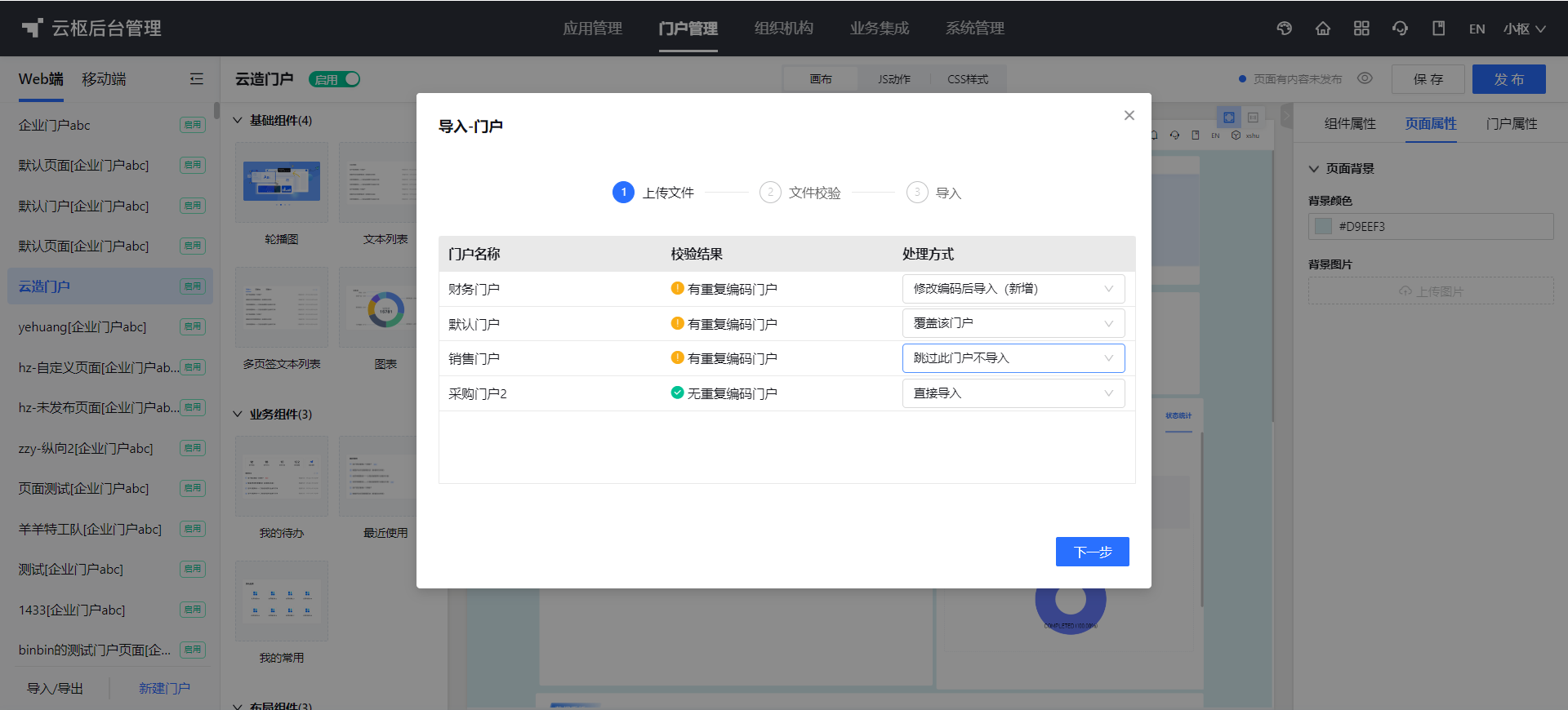Collapse the 基础组件(4) section
1568x710 pixels.
pos(238,120)
